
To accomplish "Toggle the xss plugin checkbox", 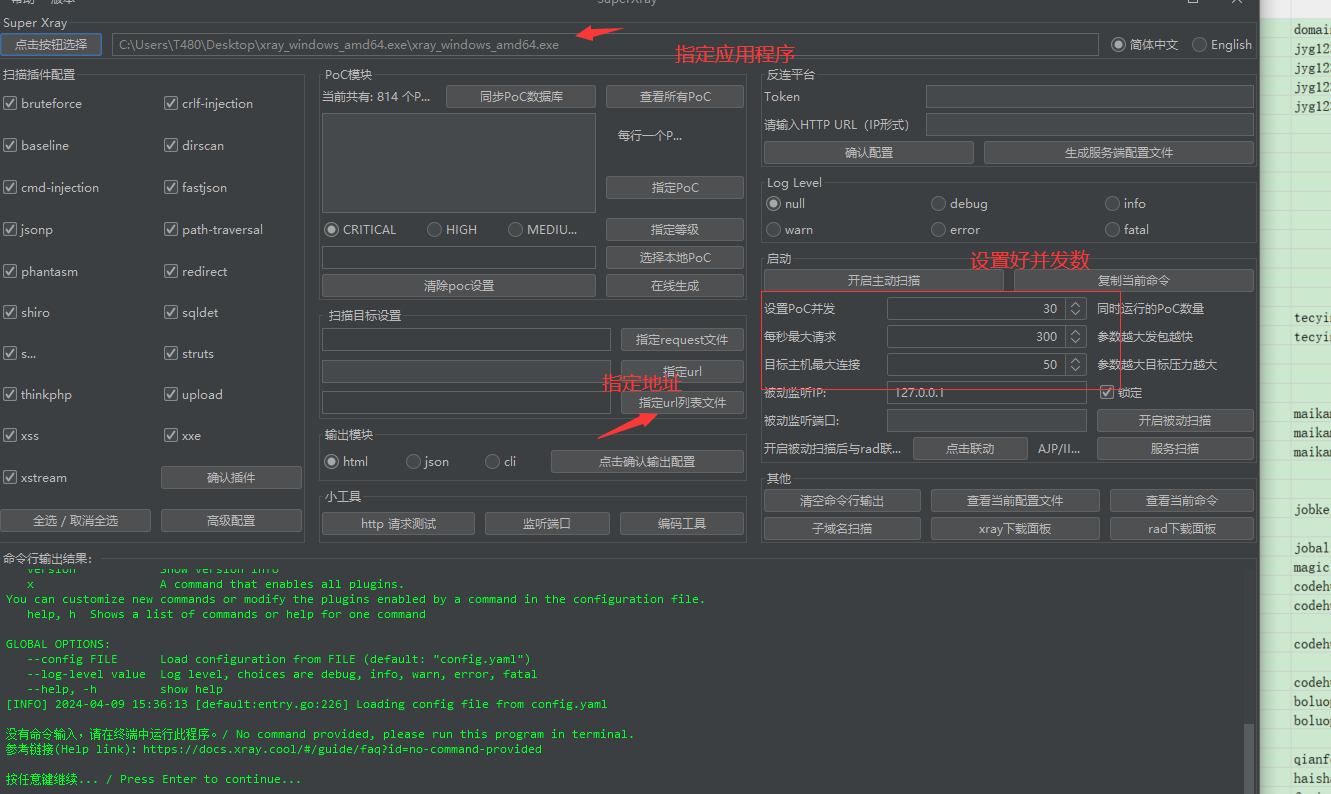I will pyautogui.click(x=10, y=435).
